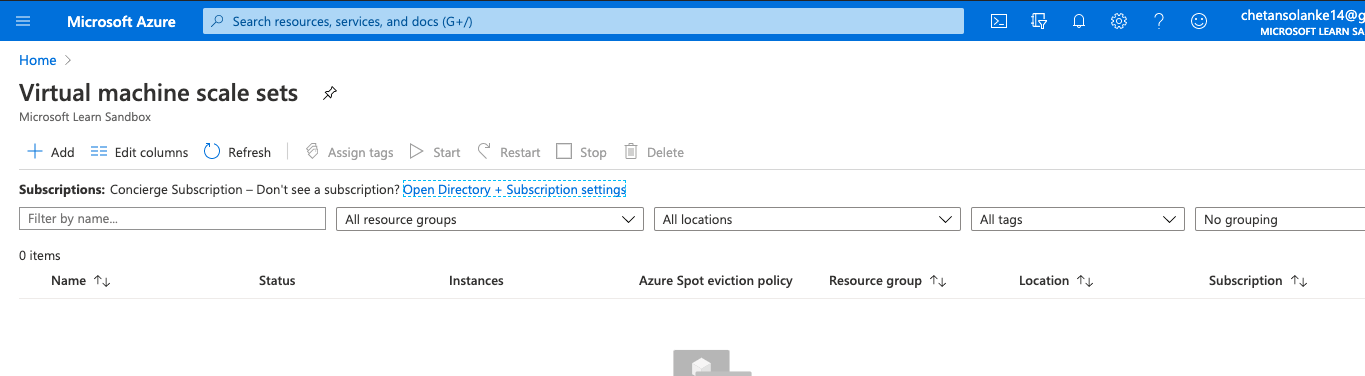Expand the All tags dropdown
This screenshot has width=1365, height=376.
point(1078,219)
